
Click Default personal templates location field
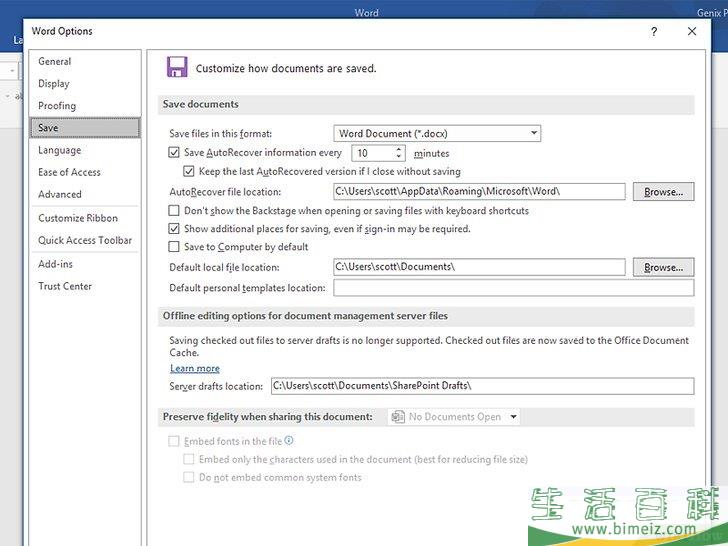coord(514,287)
